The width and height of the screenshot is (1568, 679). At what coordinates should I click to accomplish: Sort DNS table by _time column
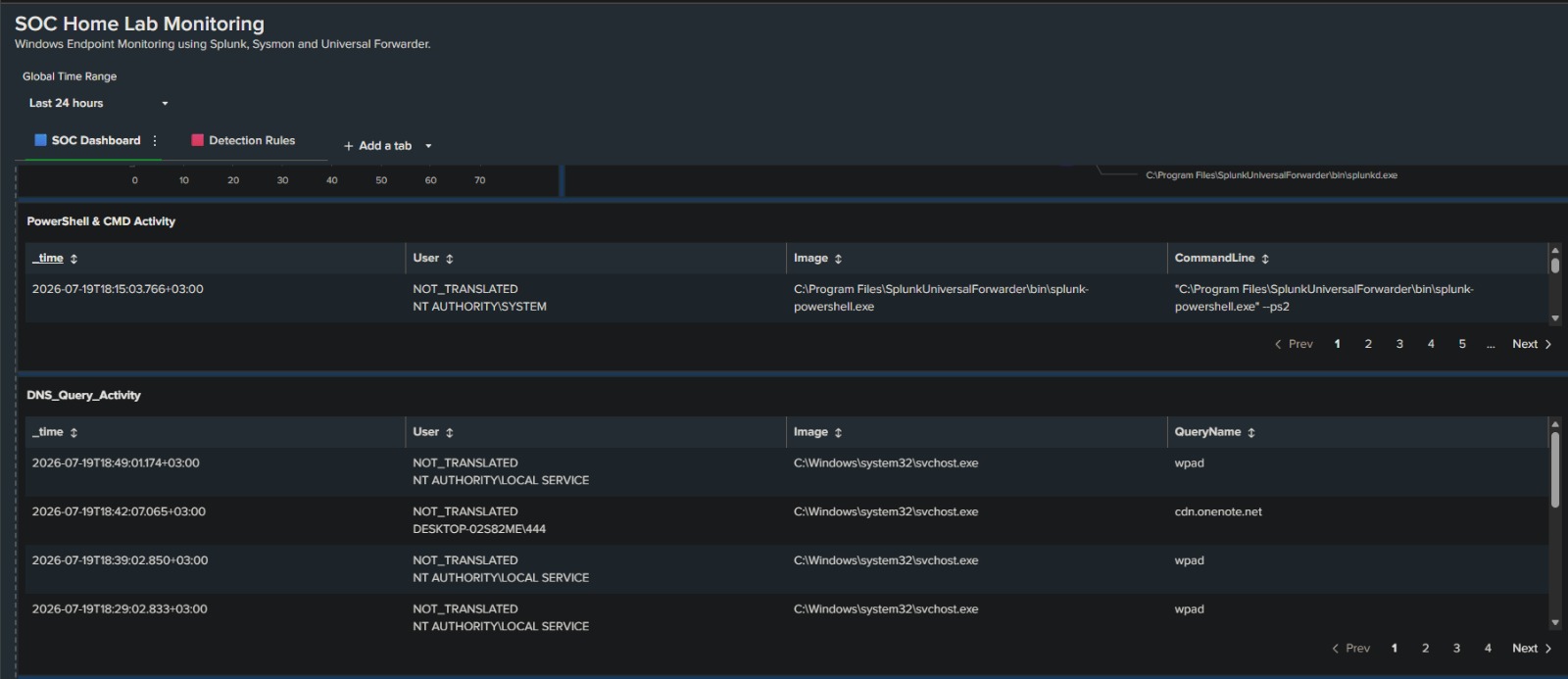click(55, 432)
